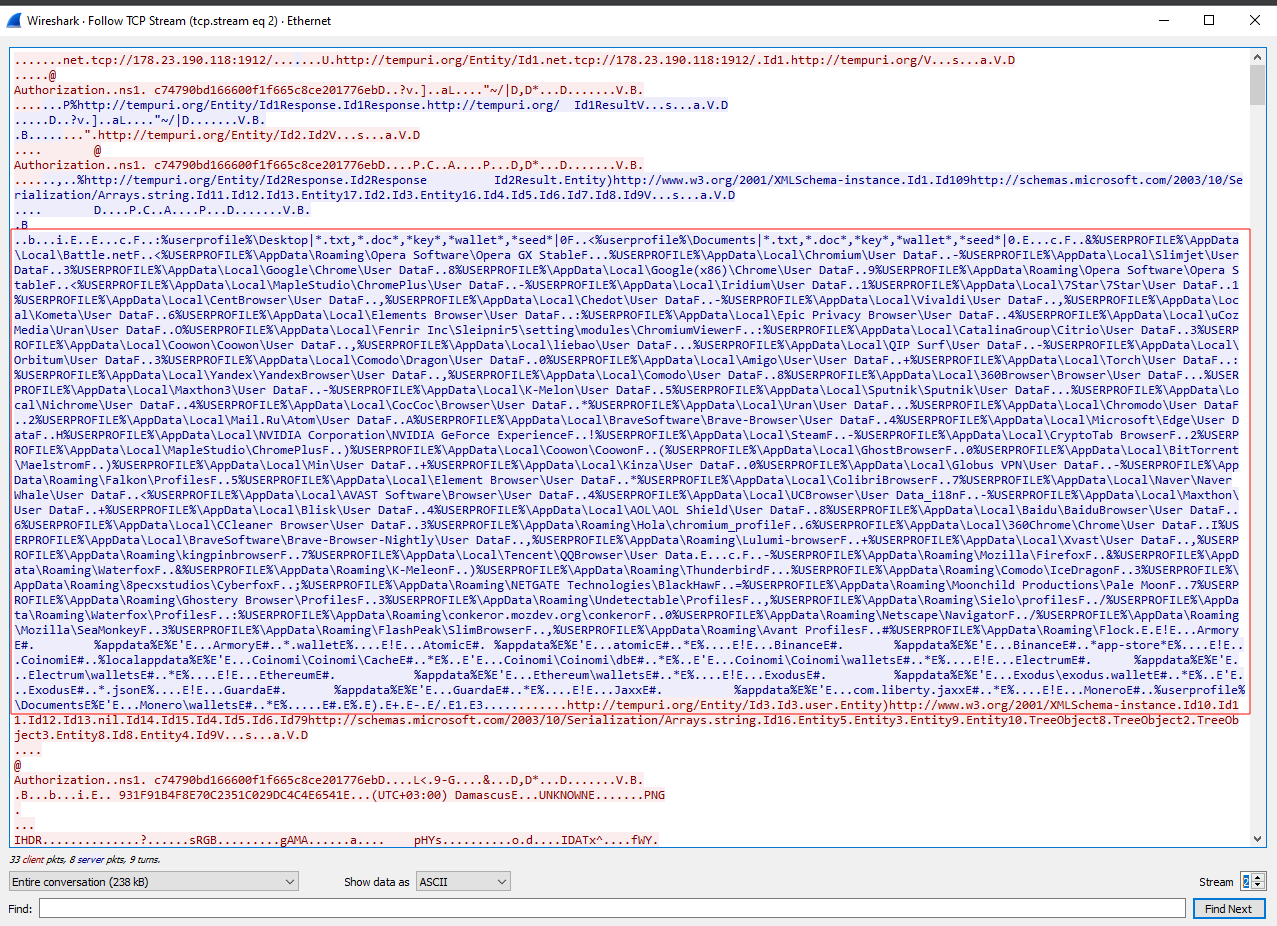Focus the Find text input field
1277x926 pixels.
(611, 909)
